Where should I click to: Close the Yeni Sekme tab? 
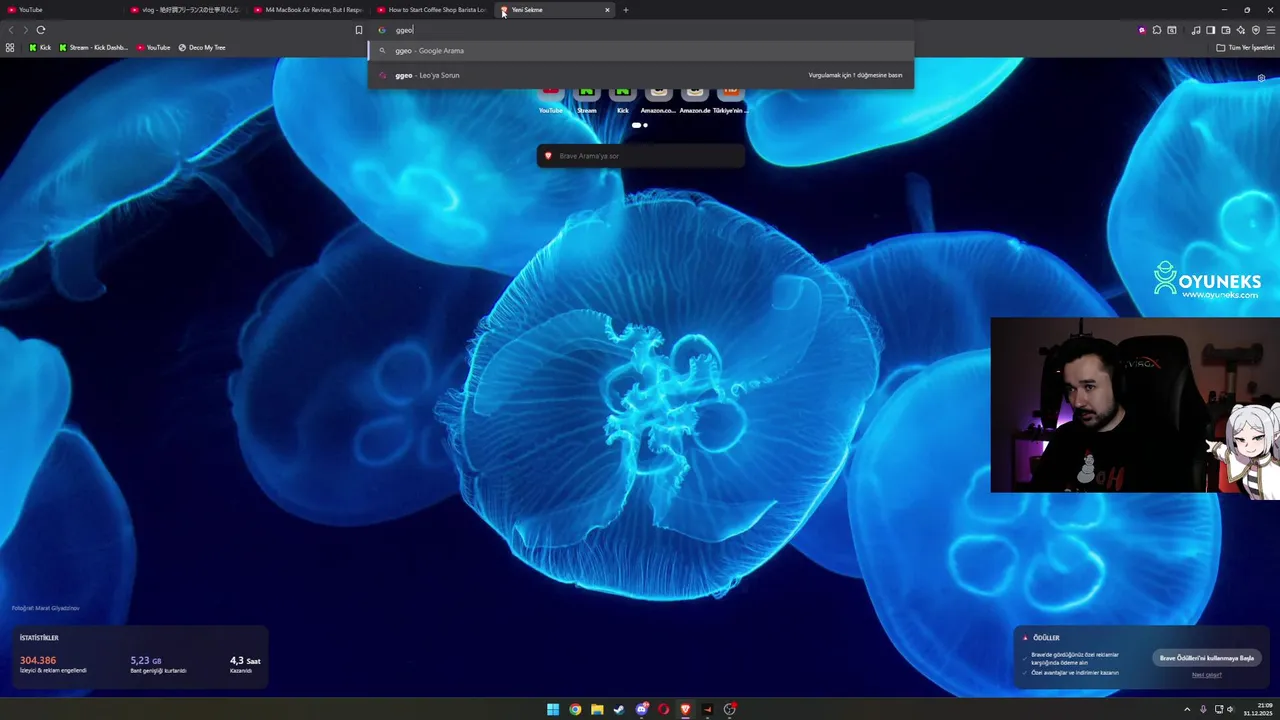click(607, 10)
